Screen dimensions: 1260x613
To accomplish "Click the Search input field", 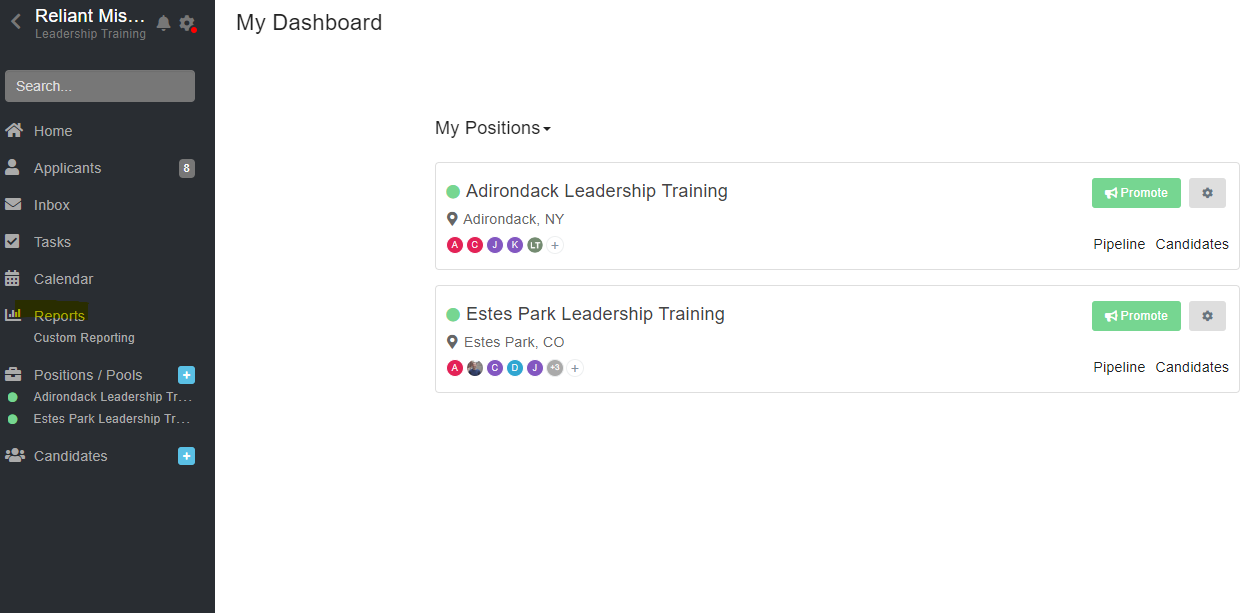I will click(100, 86).
